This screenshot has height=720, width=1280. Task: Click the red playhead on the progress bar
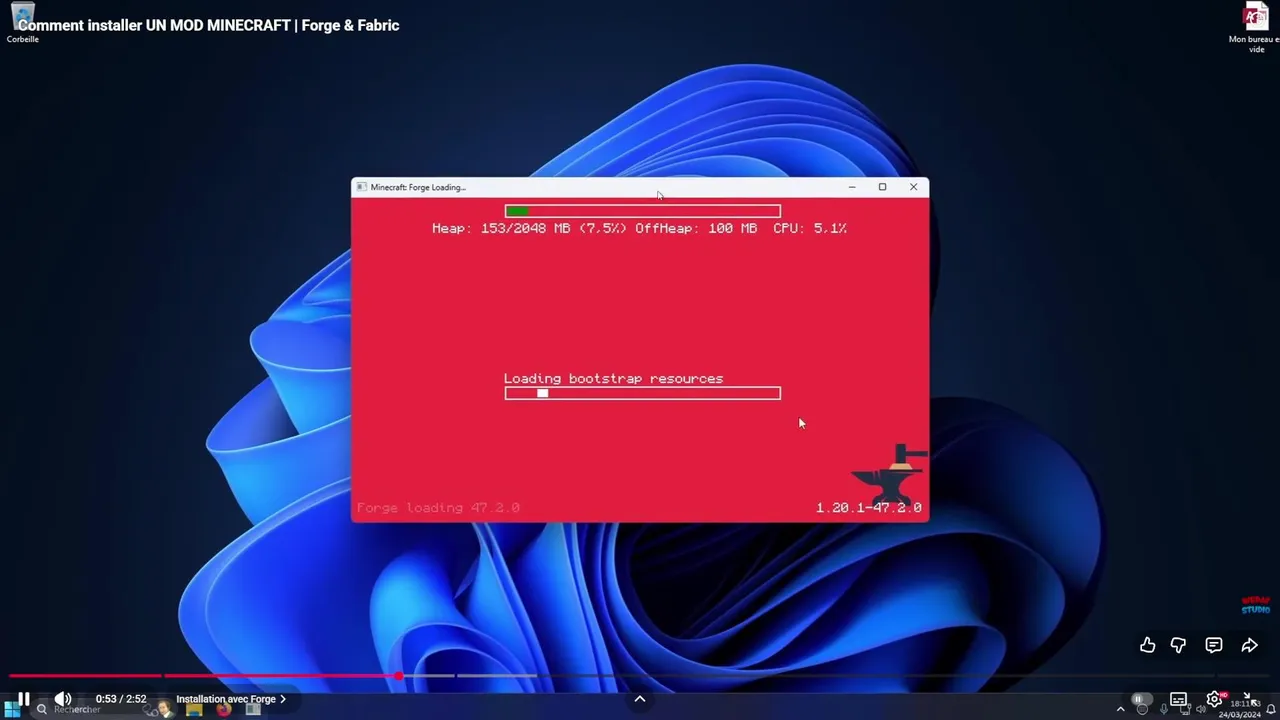(399, 677)
